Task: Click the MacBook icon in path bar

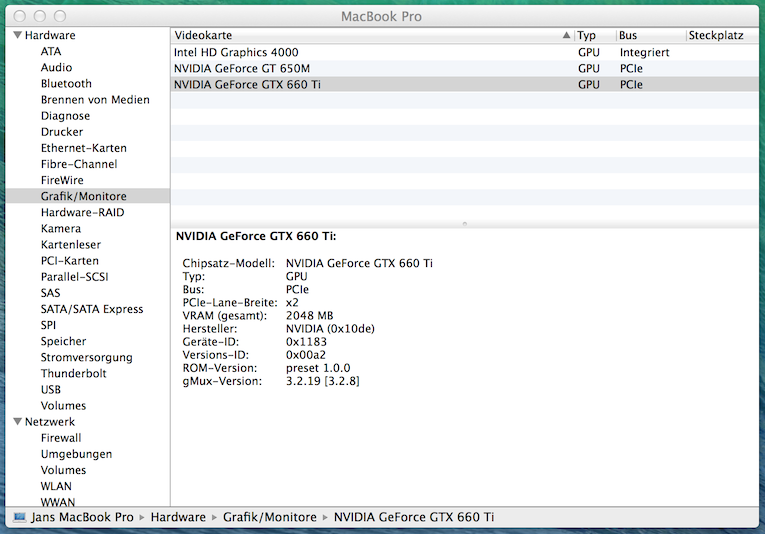Action: point(20,517)
